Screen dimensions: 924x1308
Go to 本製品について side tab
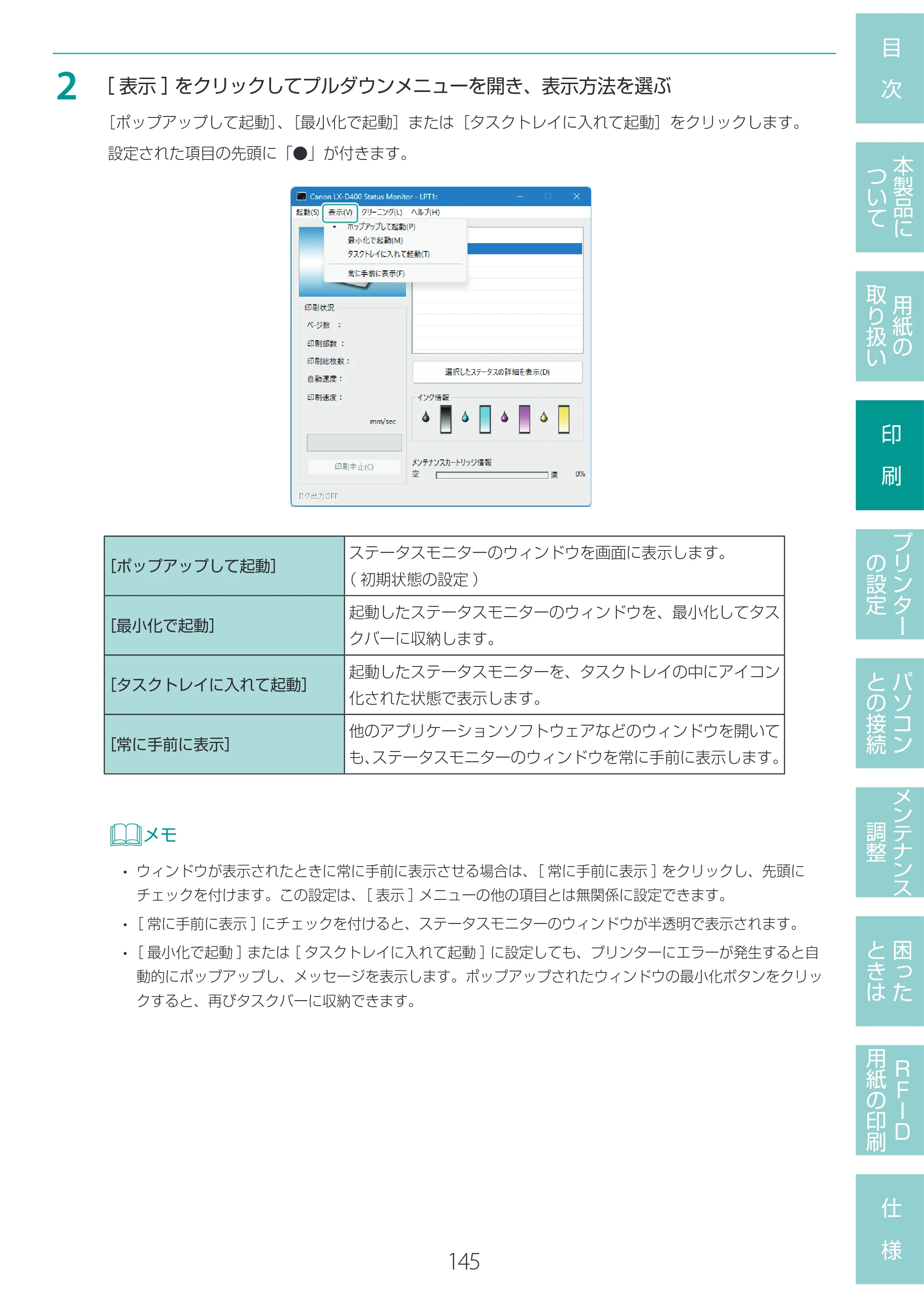890,197
